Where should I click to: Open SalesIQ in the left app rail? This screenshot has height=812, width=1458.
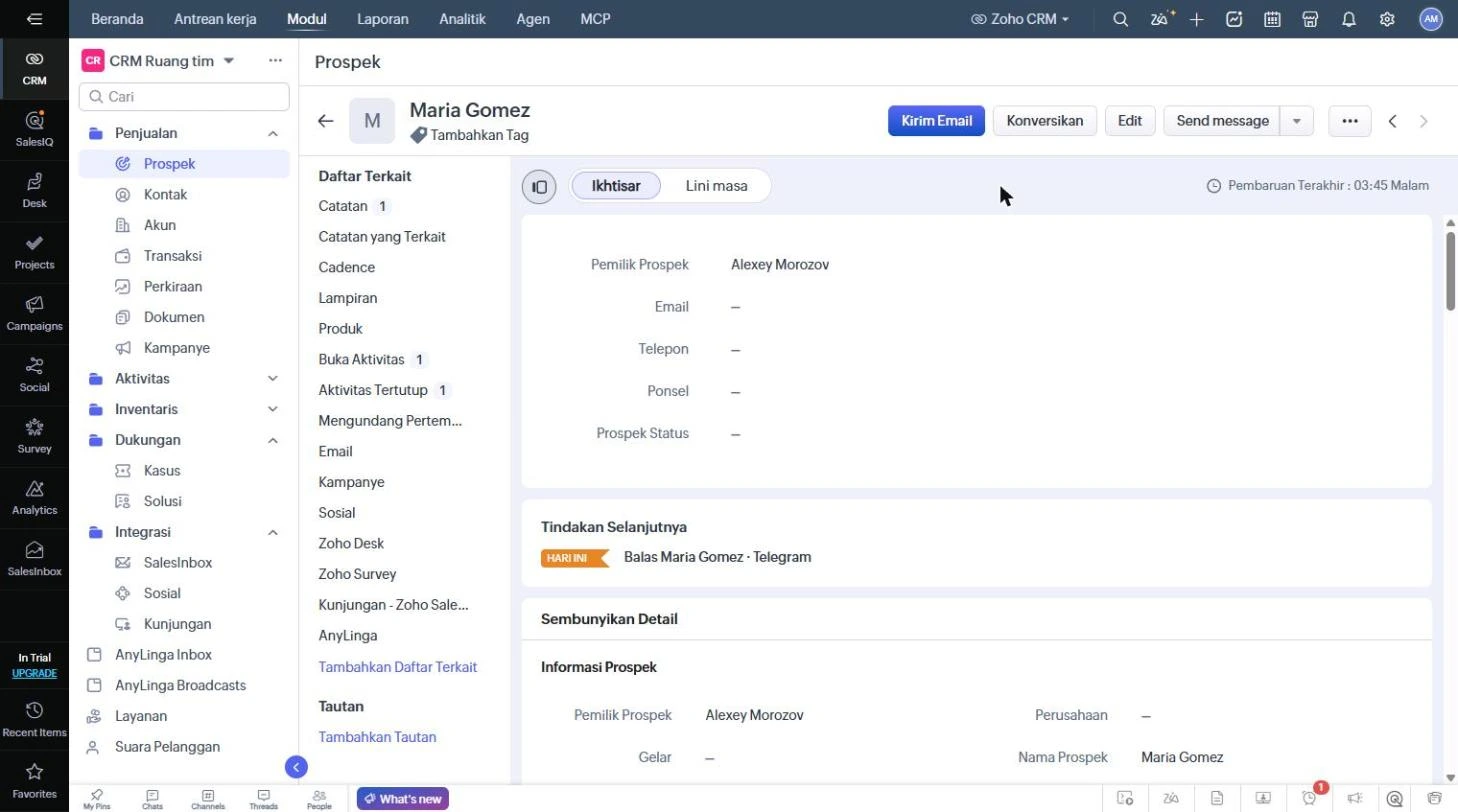(34, 129)
